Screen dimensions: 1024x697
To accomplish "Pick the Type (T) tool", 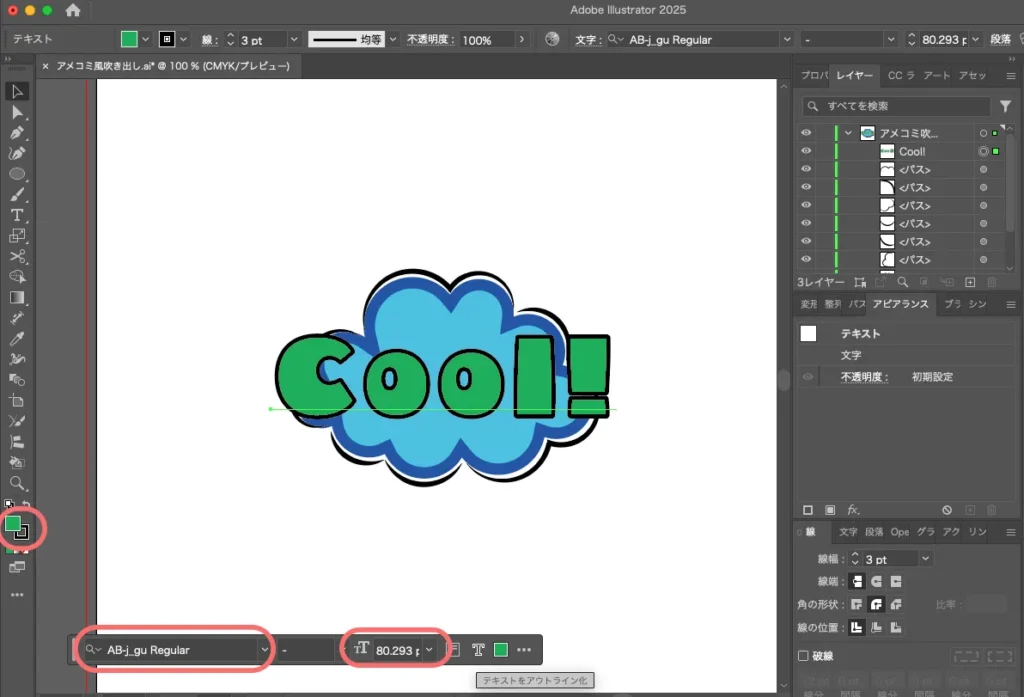I will [x=17, y=215].
